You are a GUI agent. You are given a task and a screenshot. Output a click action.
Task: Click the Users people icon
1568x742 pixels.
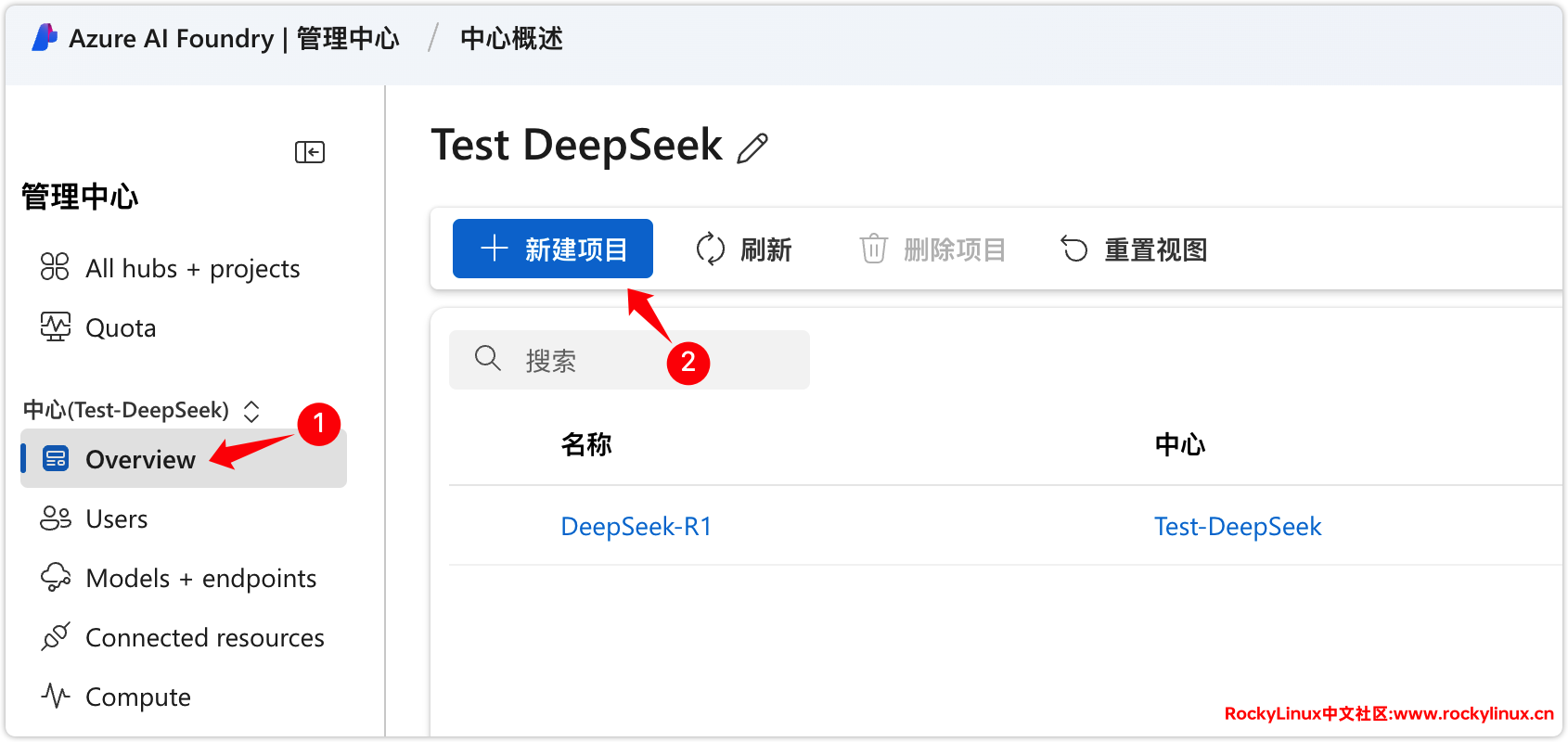pos(55,518)
